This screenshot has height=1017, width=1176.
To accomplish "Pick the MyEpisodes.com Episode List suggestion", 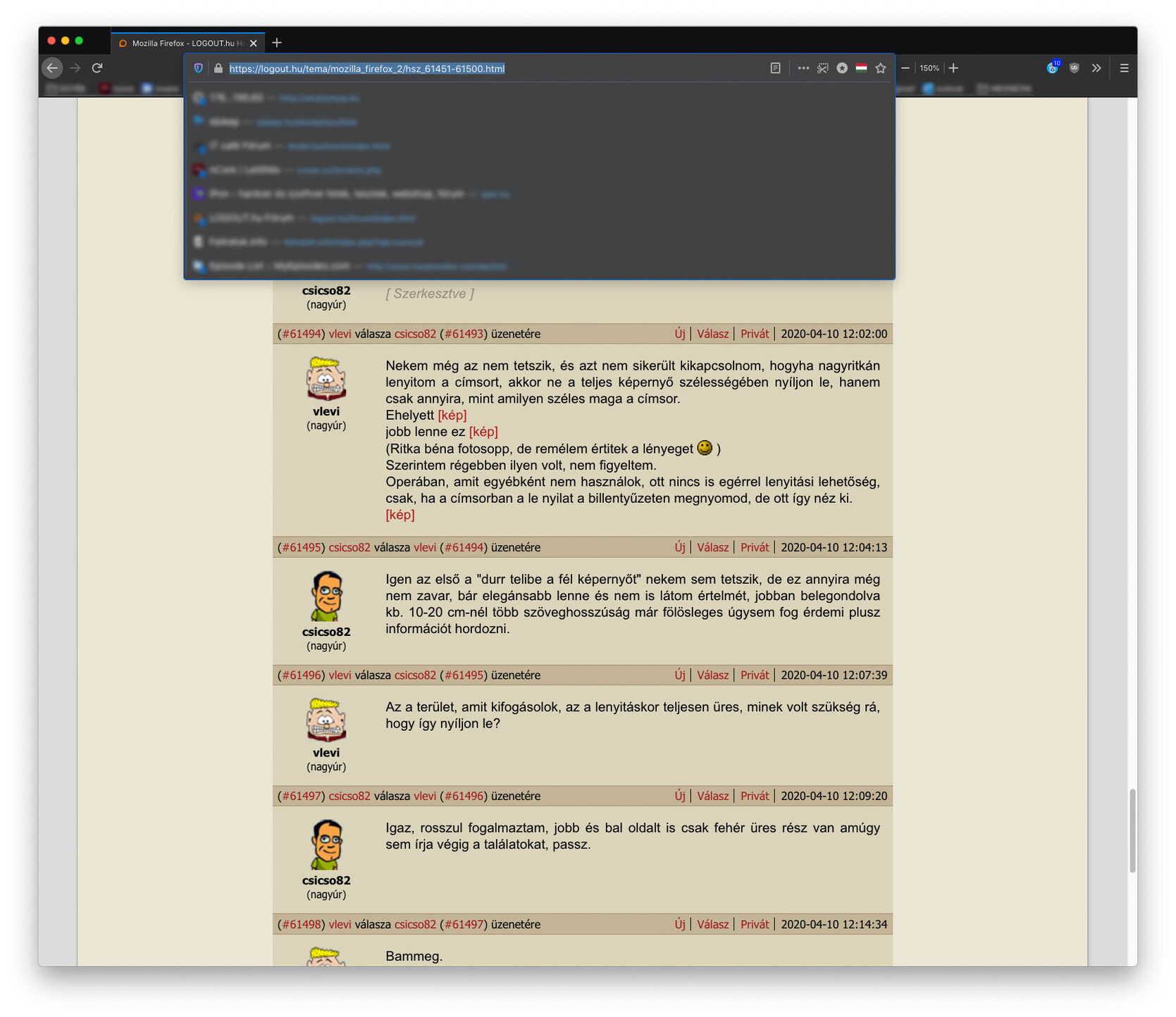I will pos(539,266).
